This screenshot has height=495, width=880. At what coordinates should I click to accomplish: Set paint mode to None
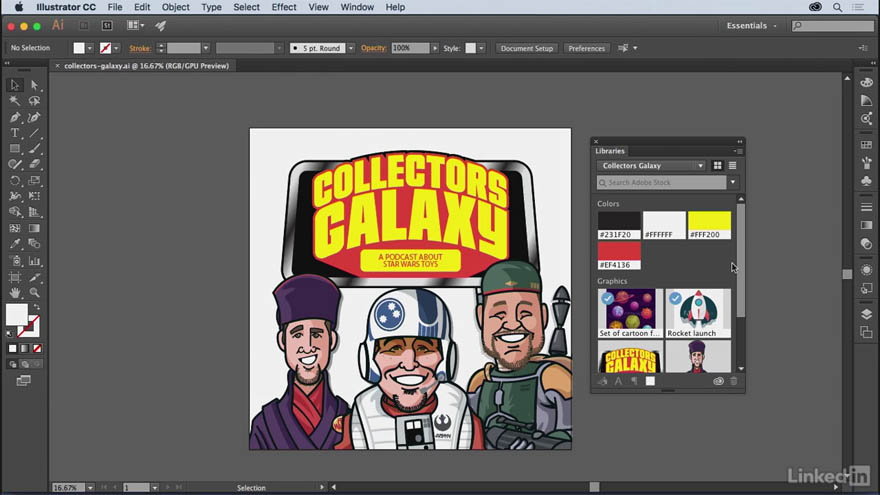coord(37,349)
